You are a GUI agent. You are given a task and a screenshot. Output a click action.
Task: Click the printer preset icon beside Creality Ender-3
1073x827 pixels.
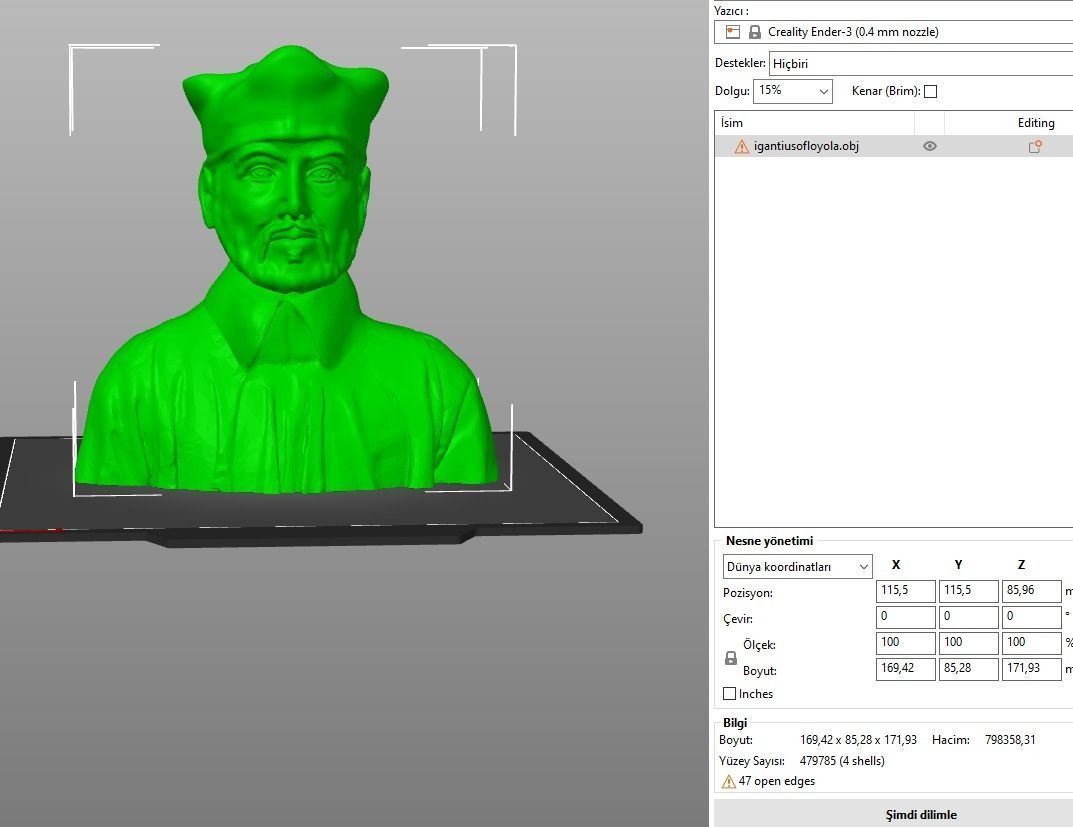(x=733, y=31)
